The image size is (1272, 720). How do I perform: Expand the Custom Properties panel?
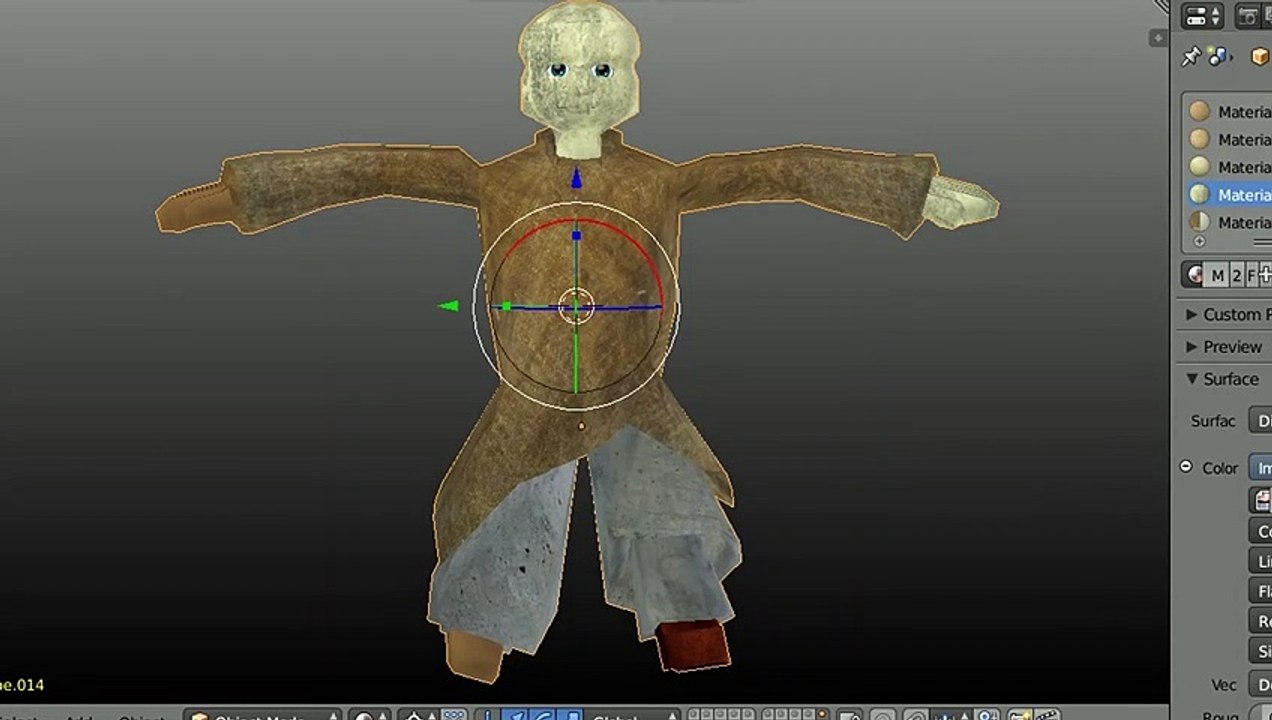click(x=1228, y=314)
